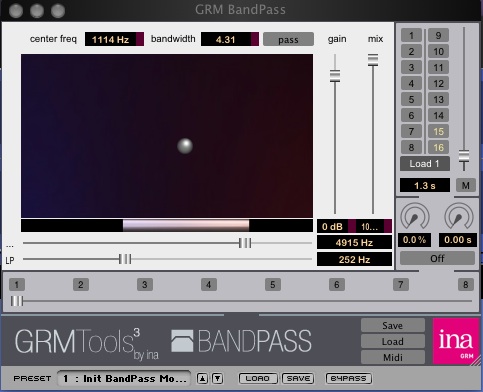The width and height of the screenshot is (483, 392).
Task: Click the LP cutoff slider handle
Action: (125, 259)
